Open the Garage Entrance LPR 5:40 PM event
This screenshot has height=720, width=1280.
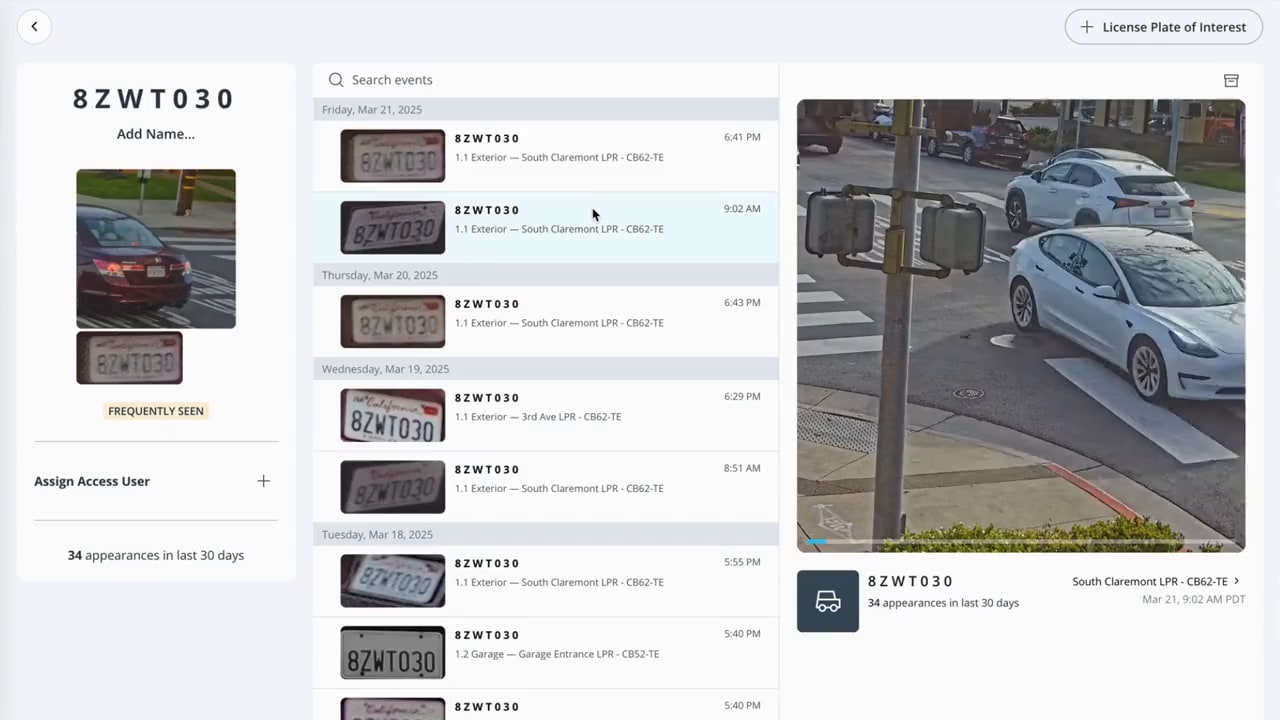[x=546, y=653]
